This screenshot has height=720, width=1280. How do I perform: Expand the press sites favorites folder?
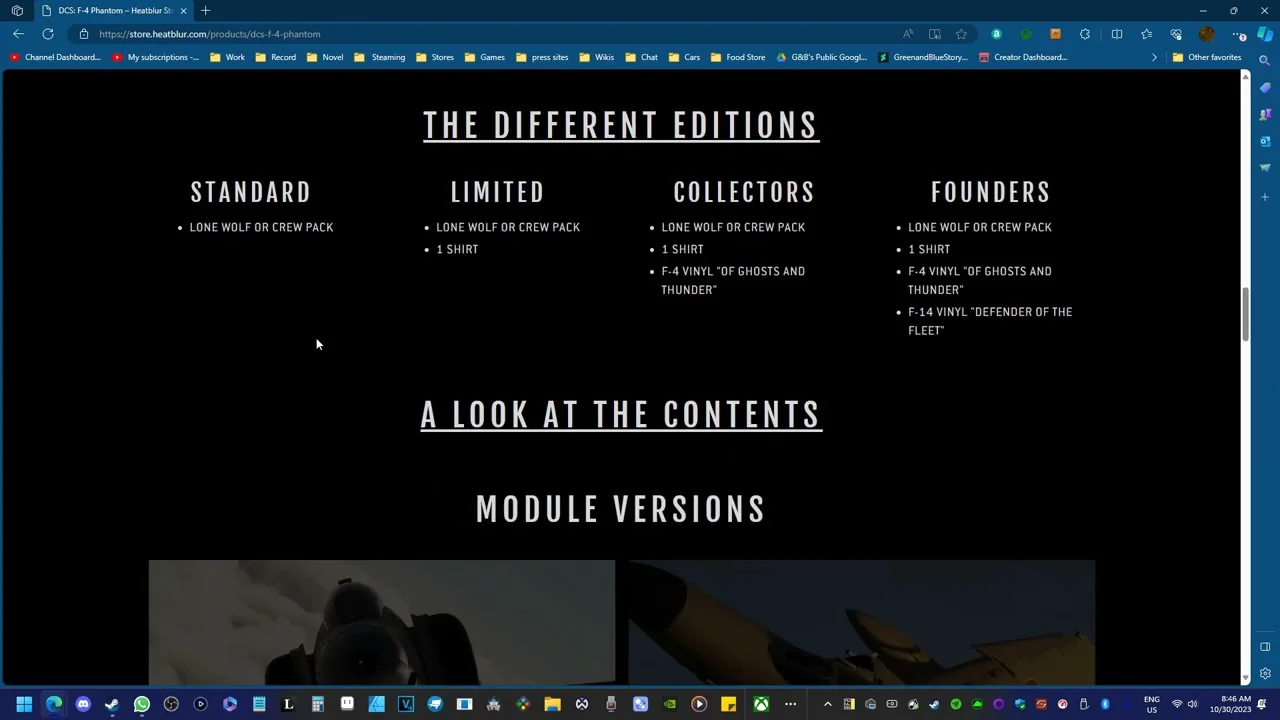click(x=541, y=57)
